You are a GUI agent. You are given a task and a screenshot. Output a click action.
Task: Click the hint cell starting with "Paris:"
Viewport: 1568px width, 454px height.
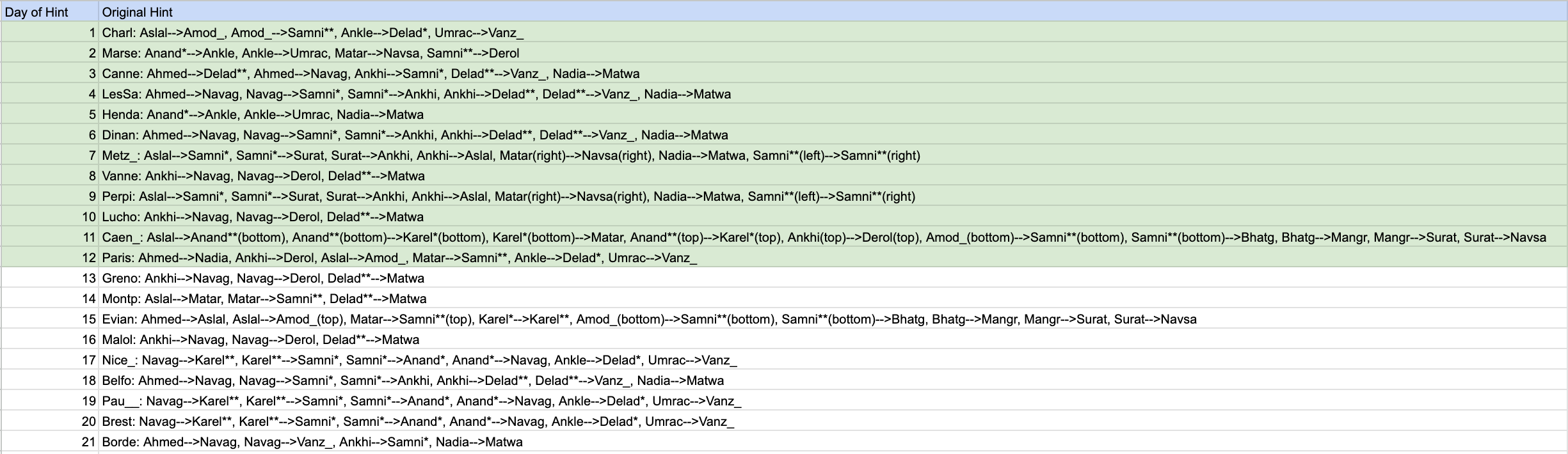coord(833,257)
